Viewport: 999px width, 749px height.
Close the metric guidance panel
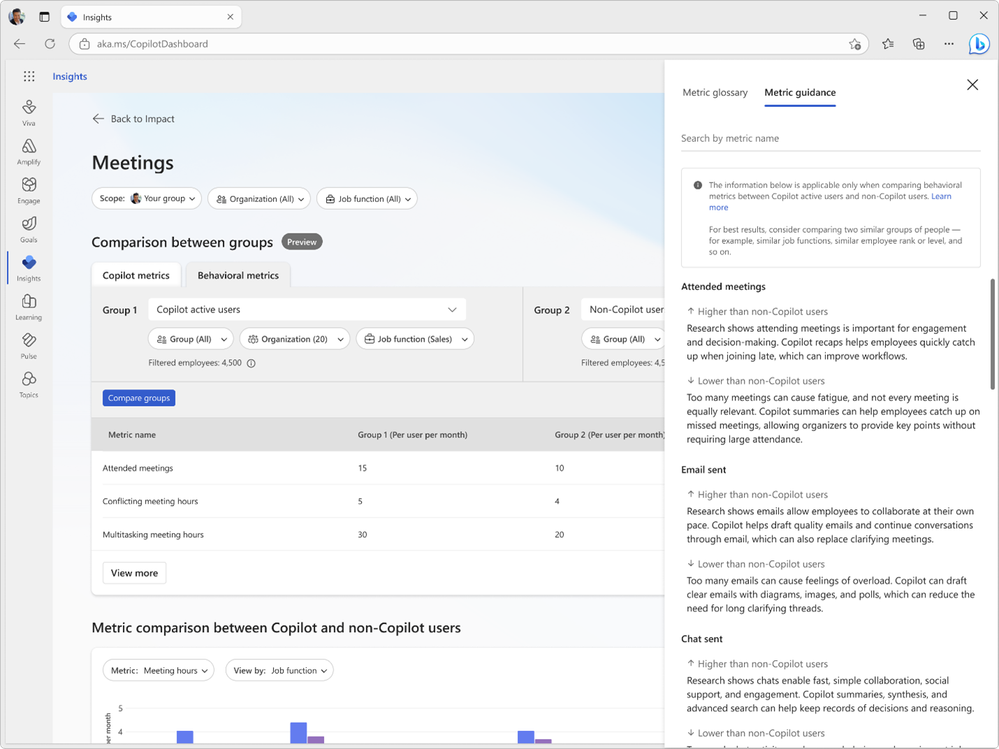click(x=972, y=85)
